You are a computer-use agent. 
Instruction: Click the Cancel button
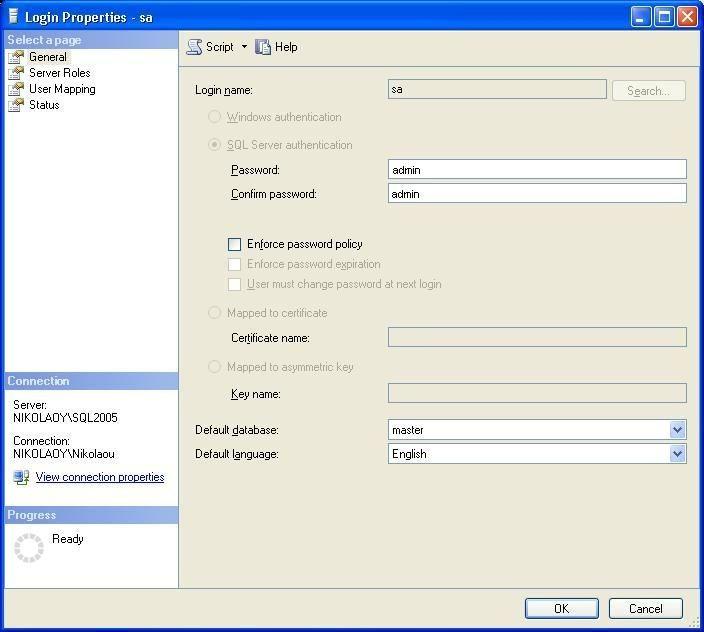click(x=646, y=609)
